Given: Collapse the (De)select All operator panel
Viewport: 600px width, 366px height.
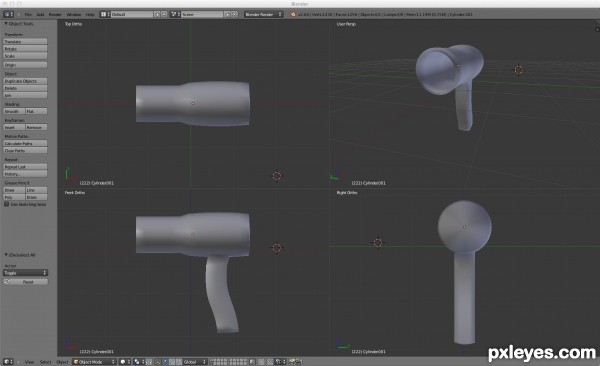Looking at the screenshot, I should coord(6,255).
